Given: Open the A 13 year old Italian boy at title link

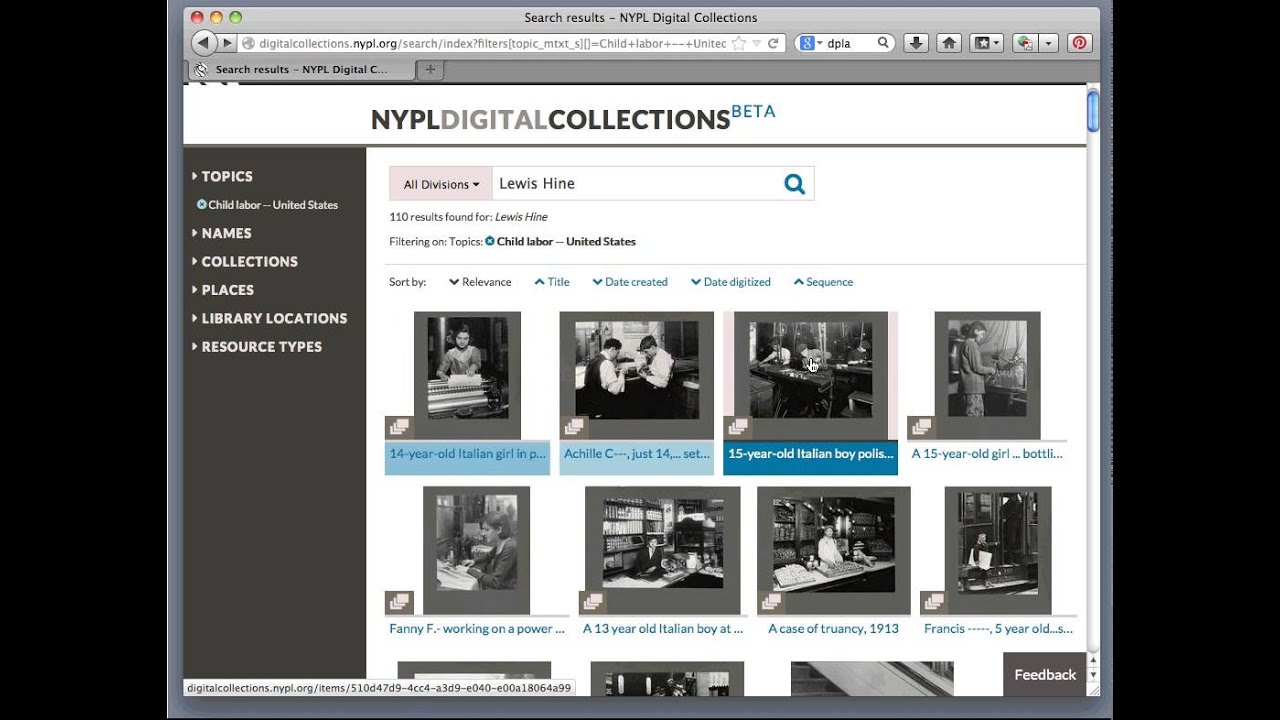Looking at the screenshot, I should tap(663, 629).
